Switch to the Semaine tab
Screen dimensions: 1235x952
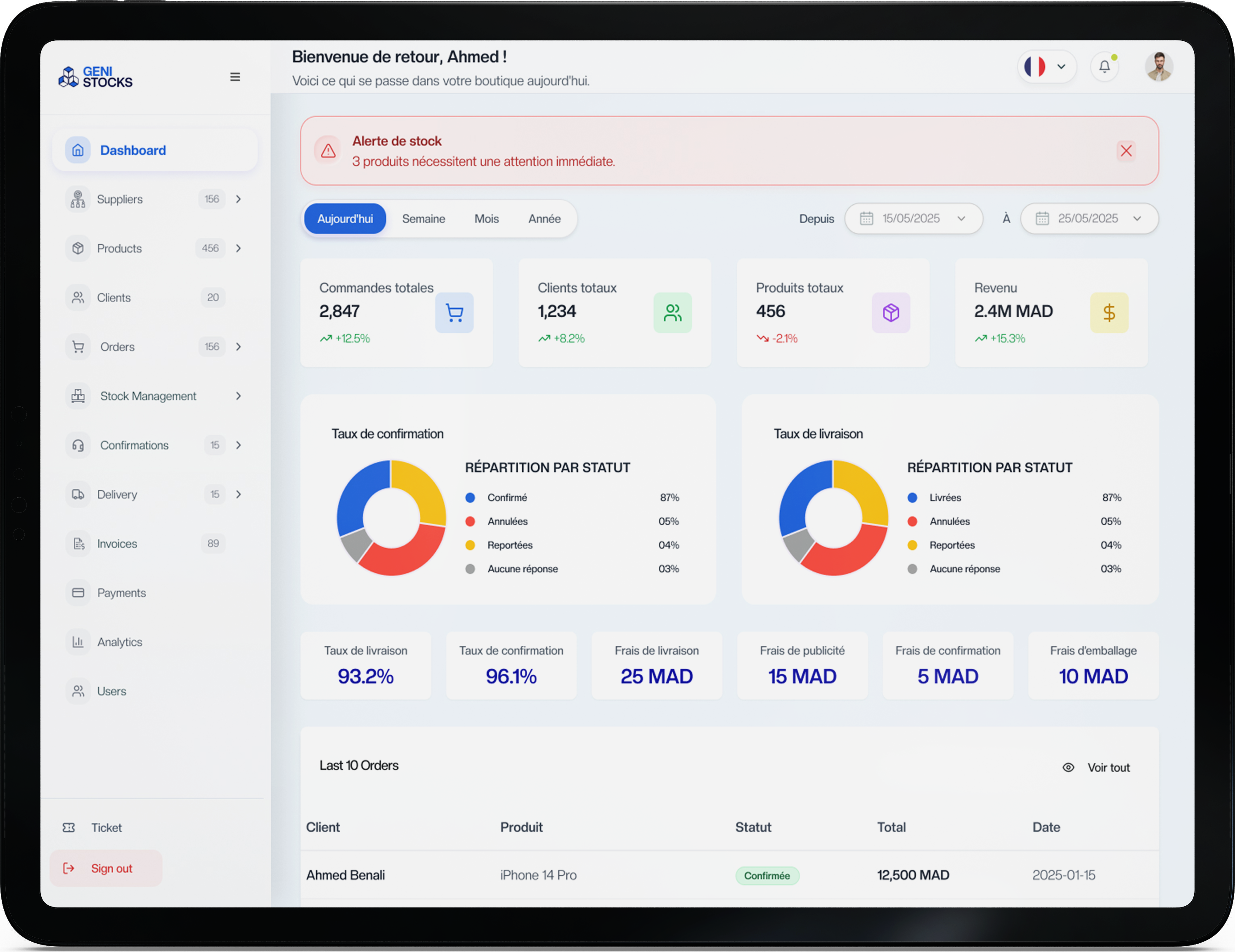coord(423,219)
